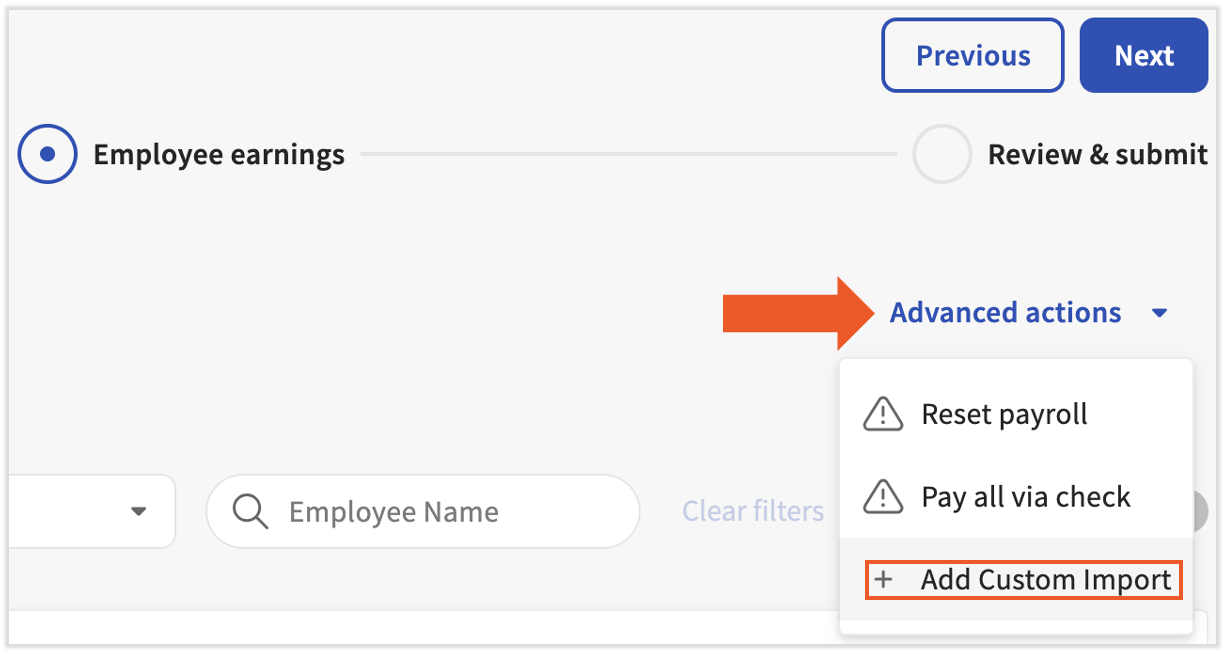The image size is (1226, 654).
Task: Choose Add Custom Import menu entry
Action: coord(1045,580)
